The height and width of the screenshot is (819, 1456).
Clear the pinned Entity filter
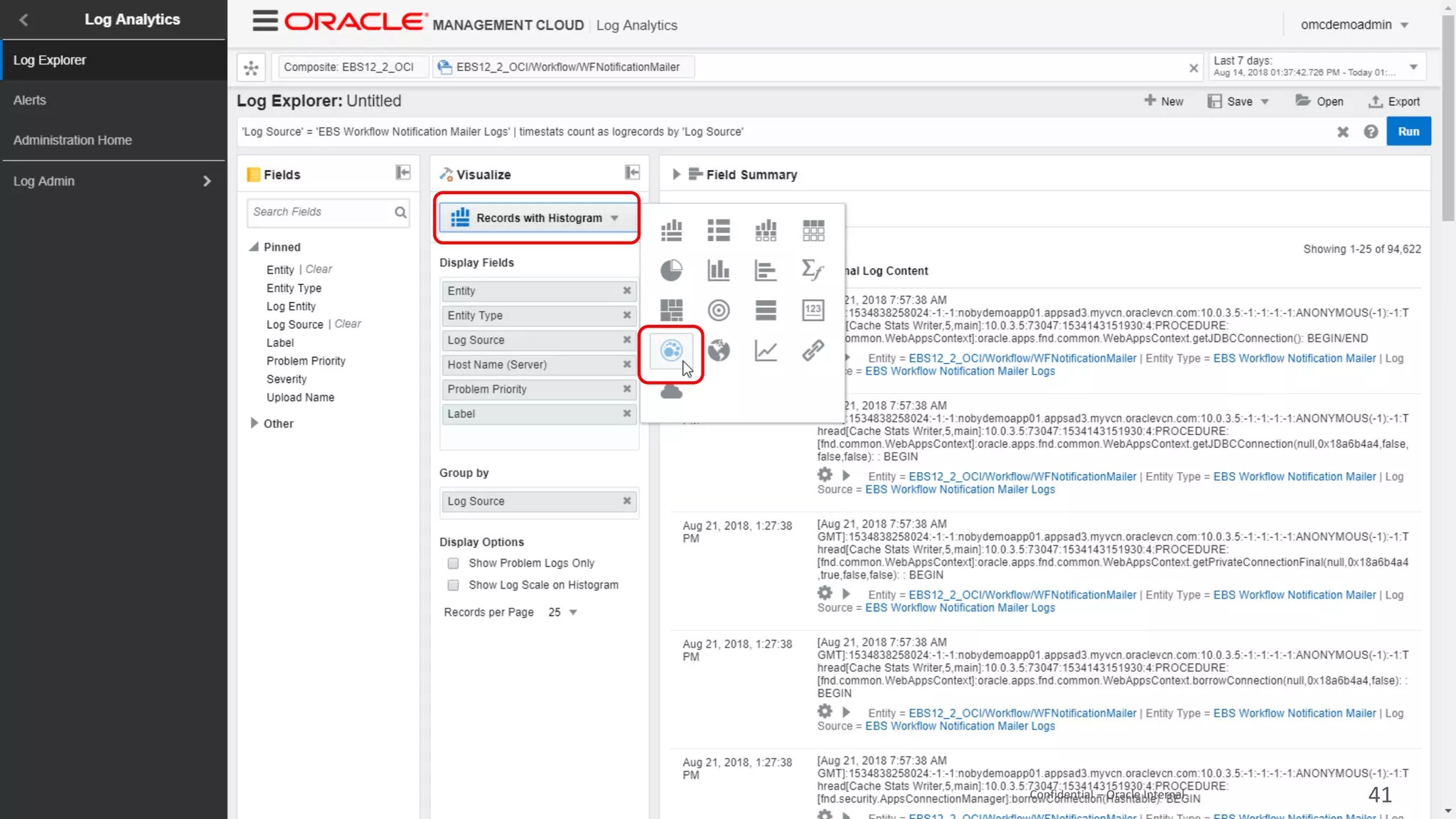(x=318, y=269)
